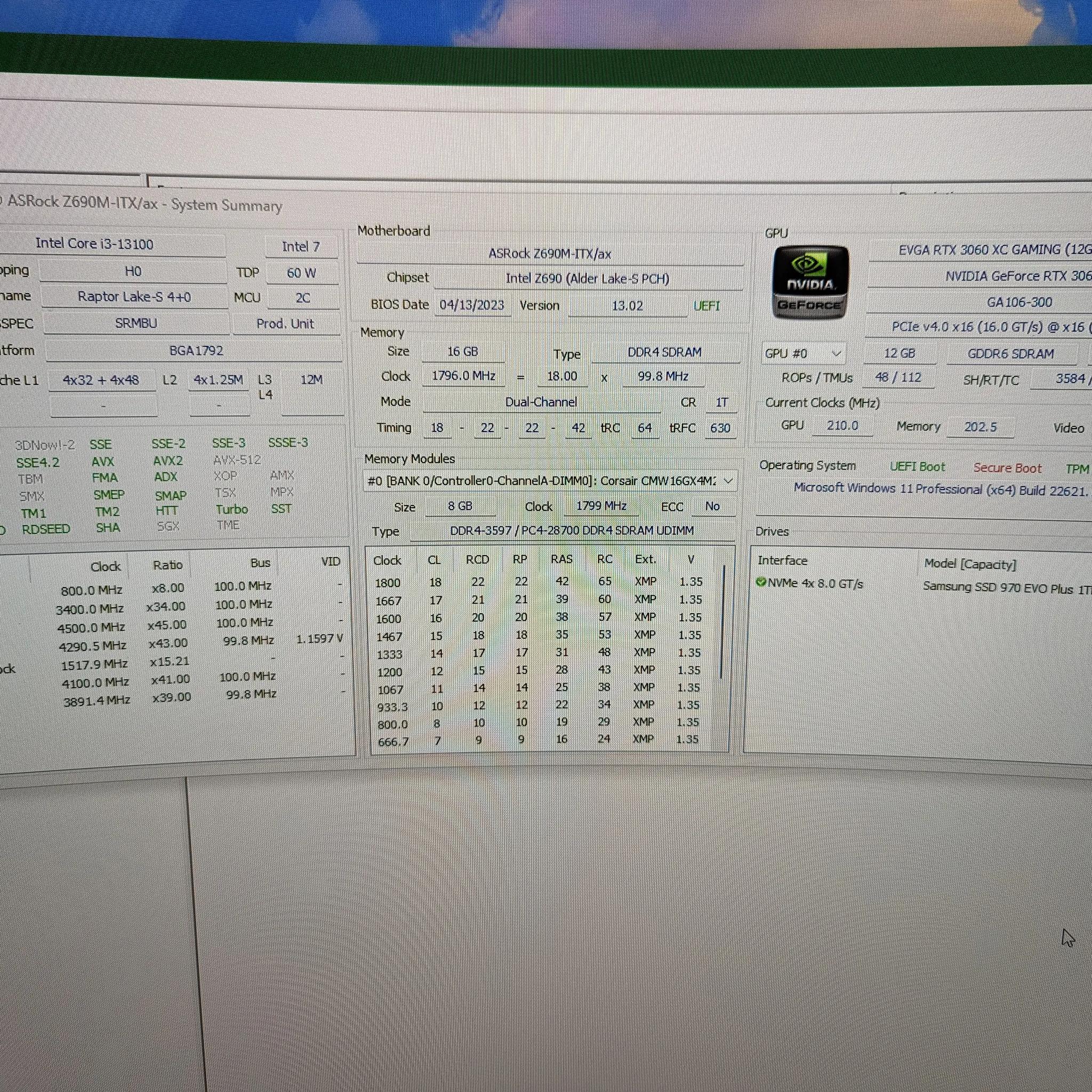
Task: Click the Prod. Unit field
Action: (285, 324)
